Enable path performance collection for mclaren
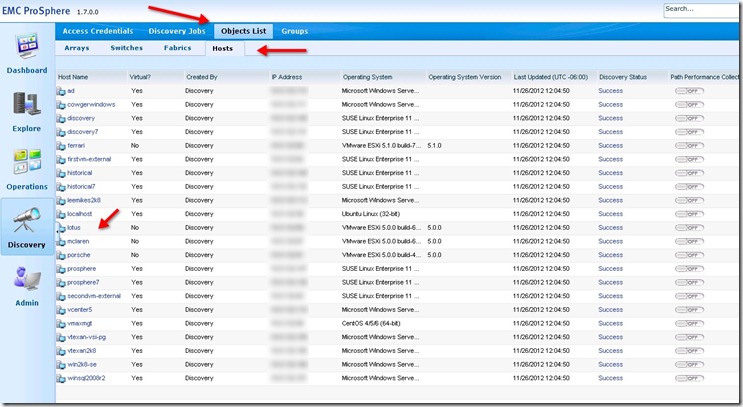This screenshot has width=743, height=407. (689, 242)
